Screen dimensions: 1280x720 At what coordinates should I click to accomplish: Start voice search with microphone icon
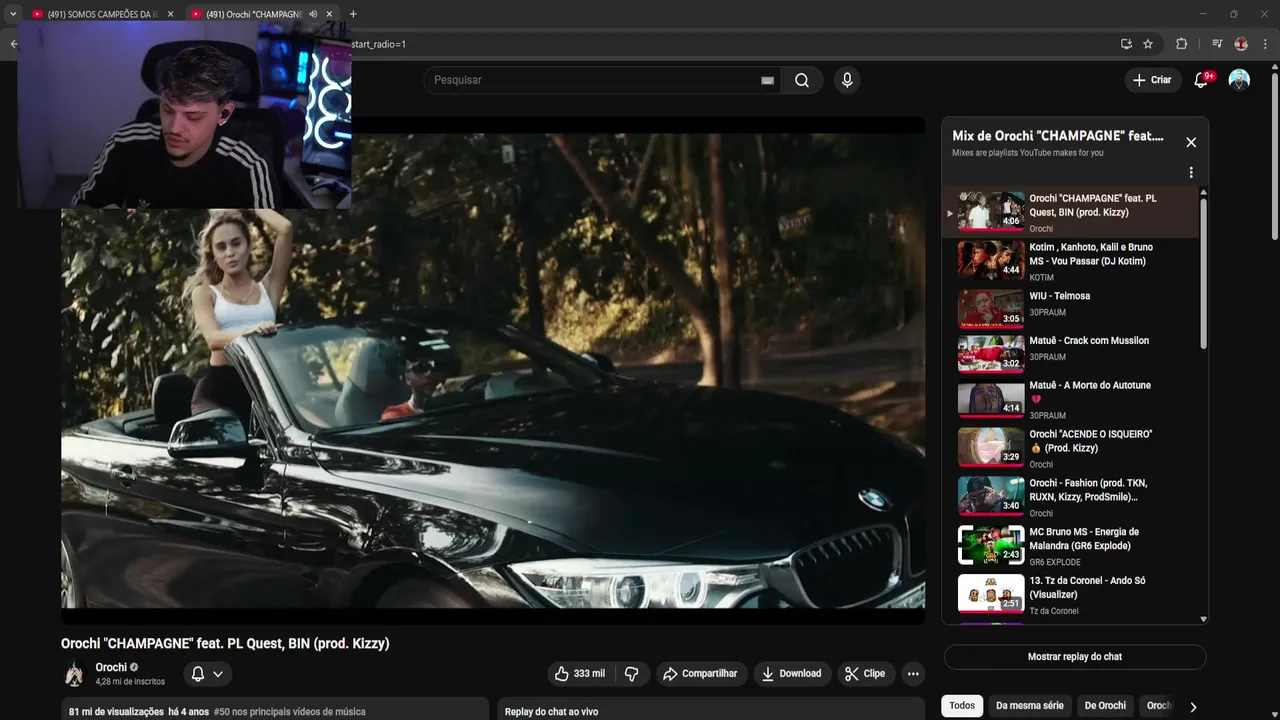pos(847,80)
